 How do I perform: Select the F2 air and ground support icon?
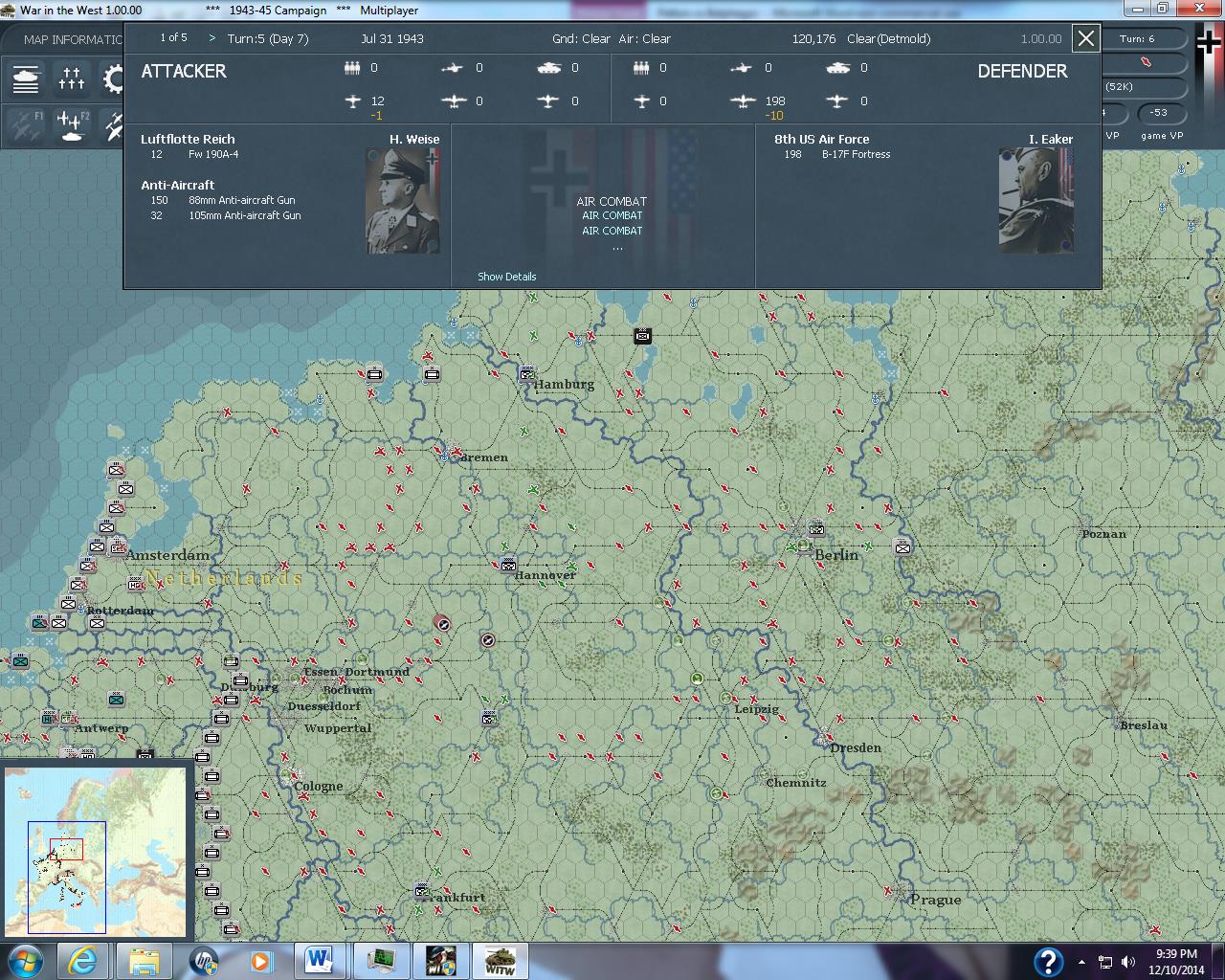point(71,125)
